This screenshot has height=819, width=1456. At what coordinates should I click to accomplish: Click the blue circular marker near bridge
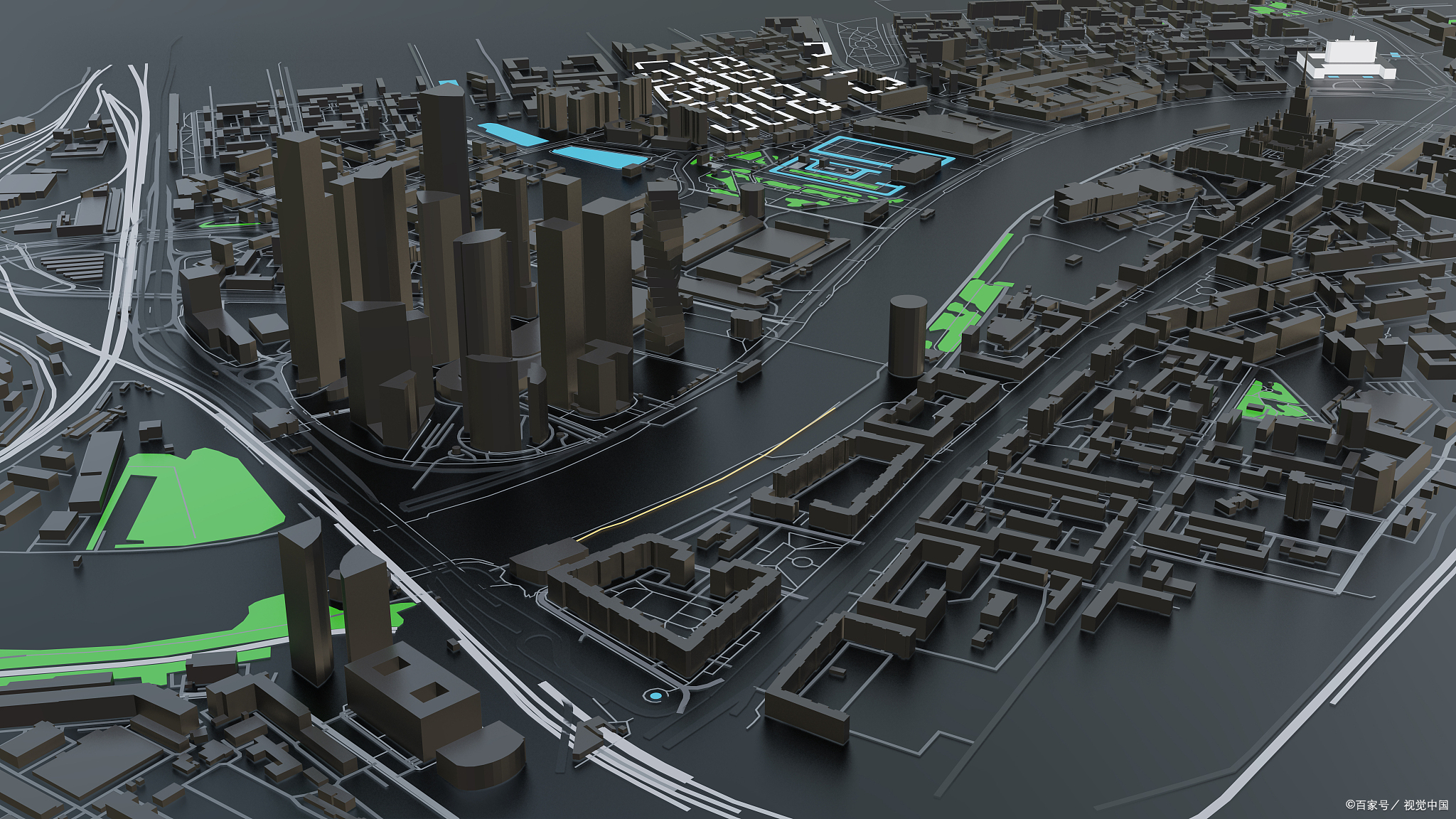(x=655, y=695)
